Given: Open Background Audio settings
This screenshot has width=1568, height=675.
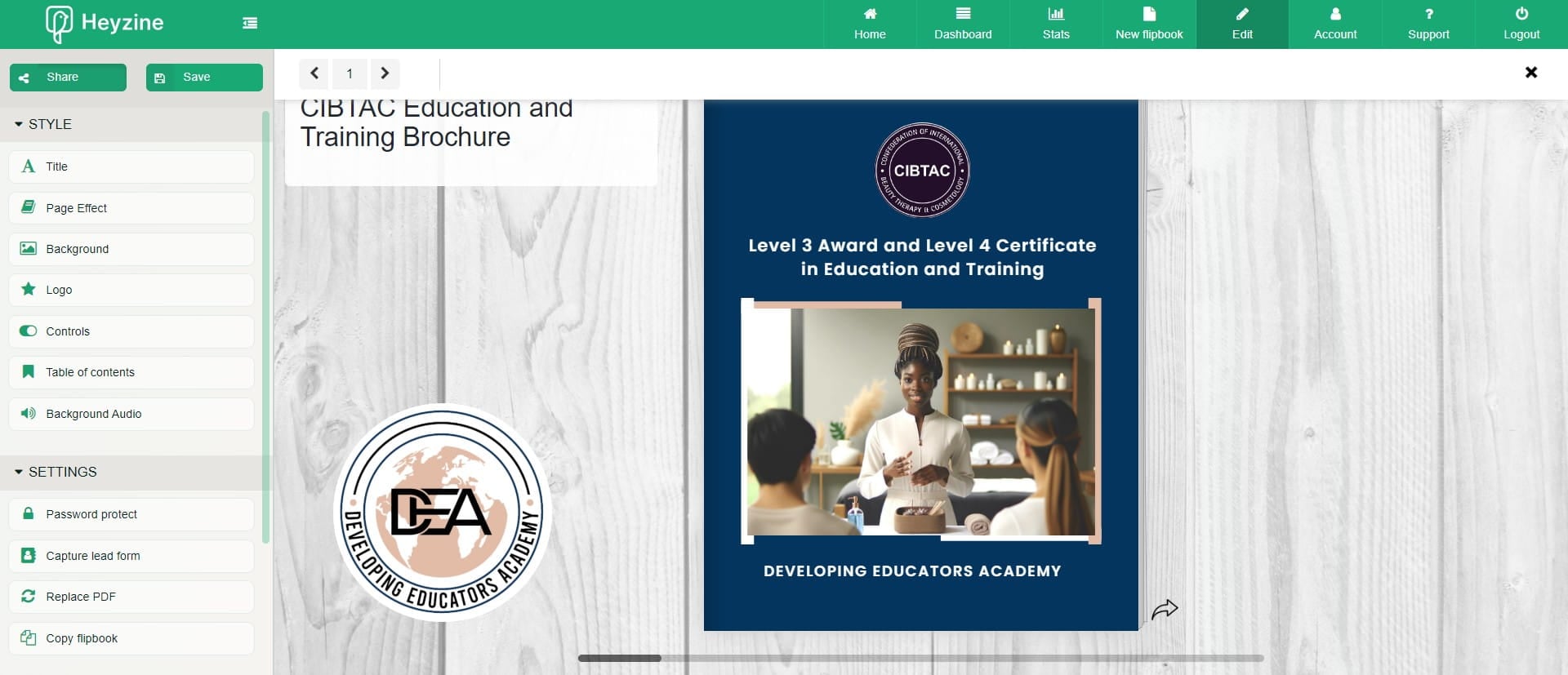Looking at the screenshot, I should [131, 414].
